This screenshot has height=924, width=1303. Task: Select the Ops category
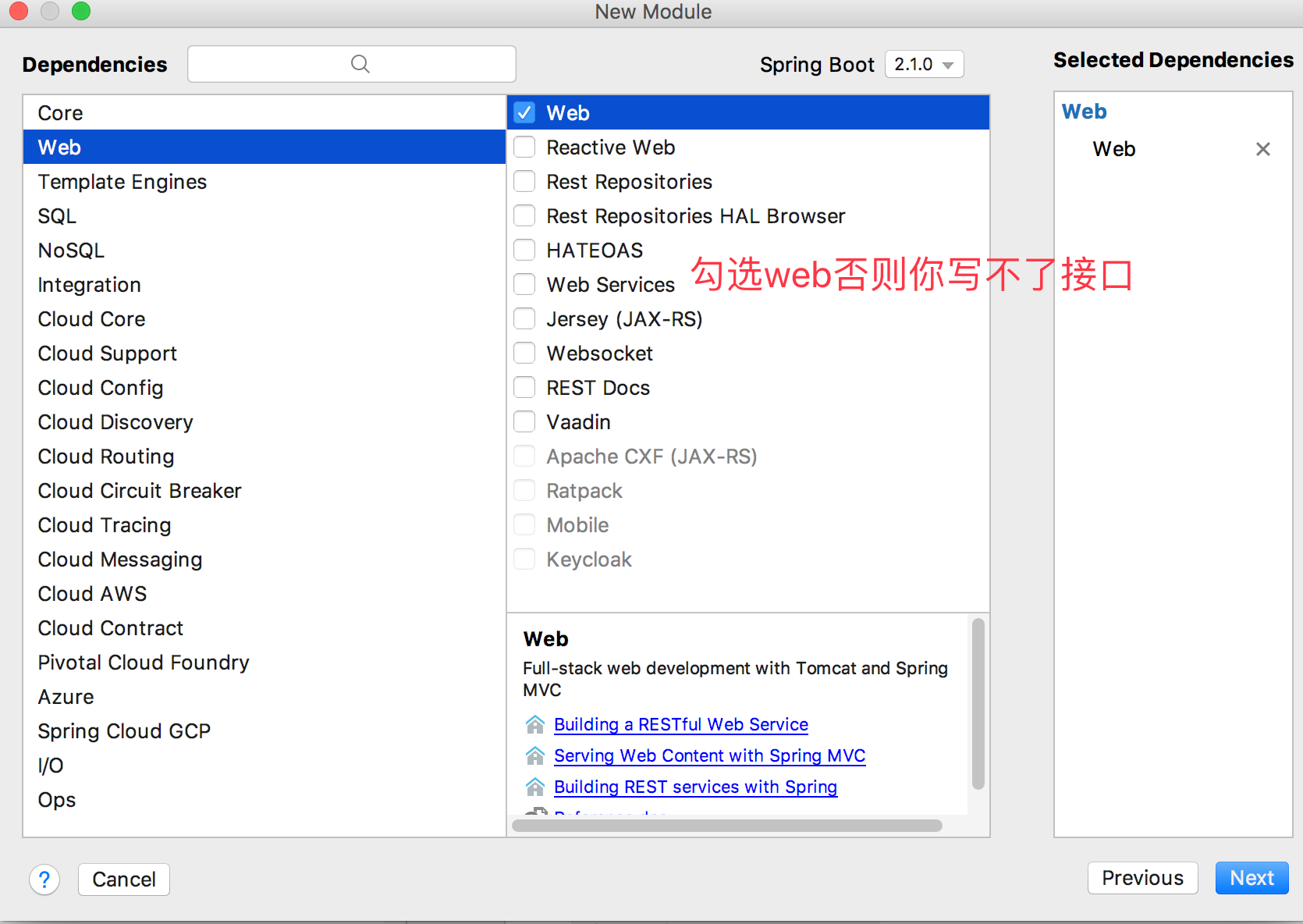(265, 800)
